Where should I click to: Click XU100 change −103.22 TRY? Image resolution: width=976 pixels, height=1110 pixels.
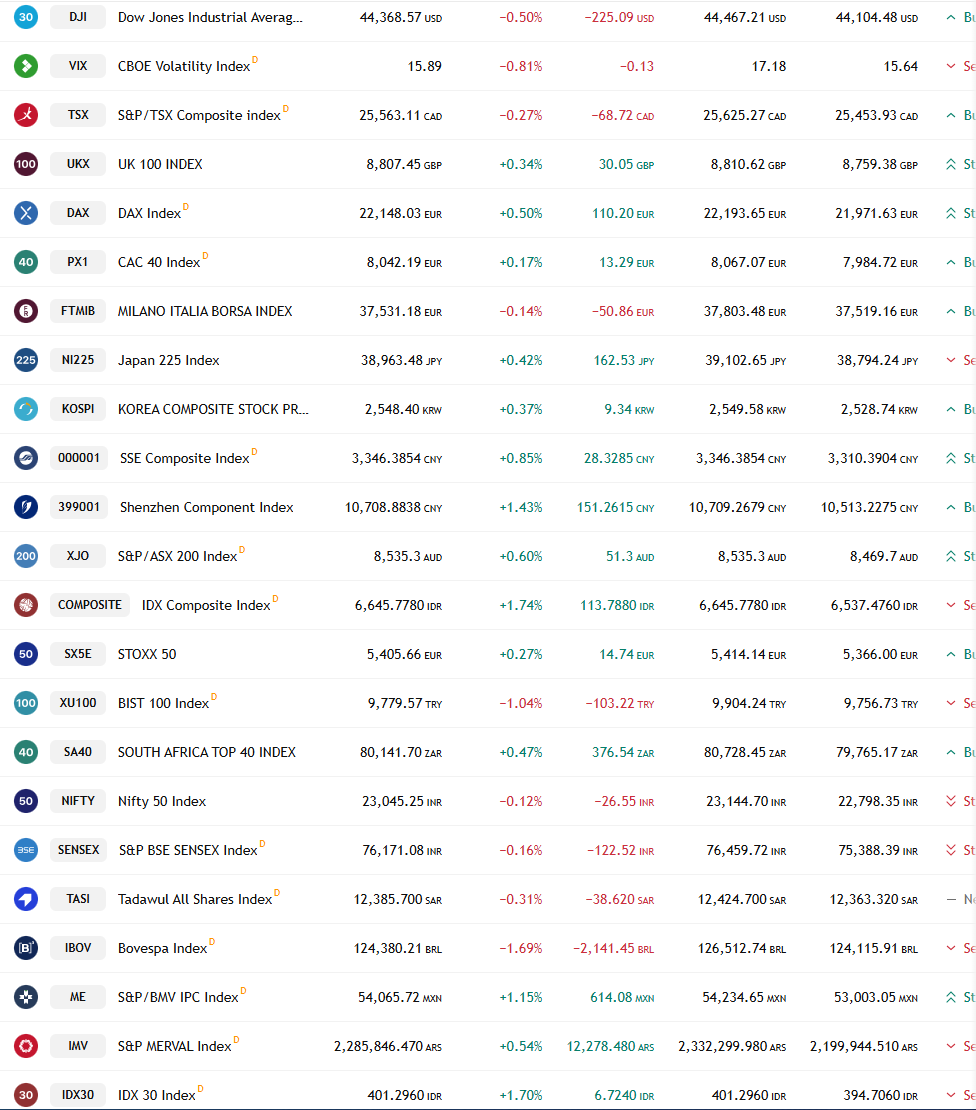click(619, 704)
